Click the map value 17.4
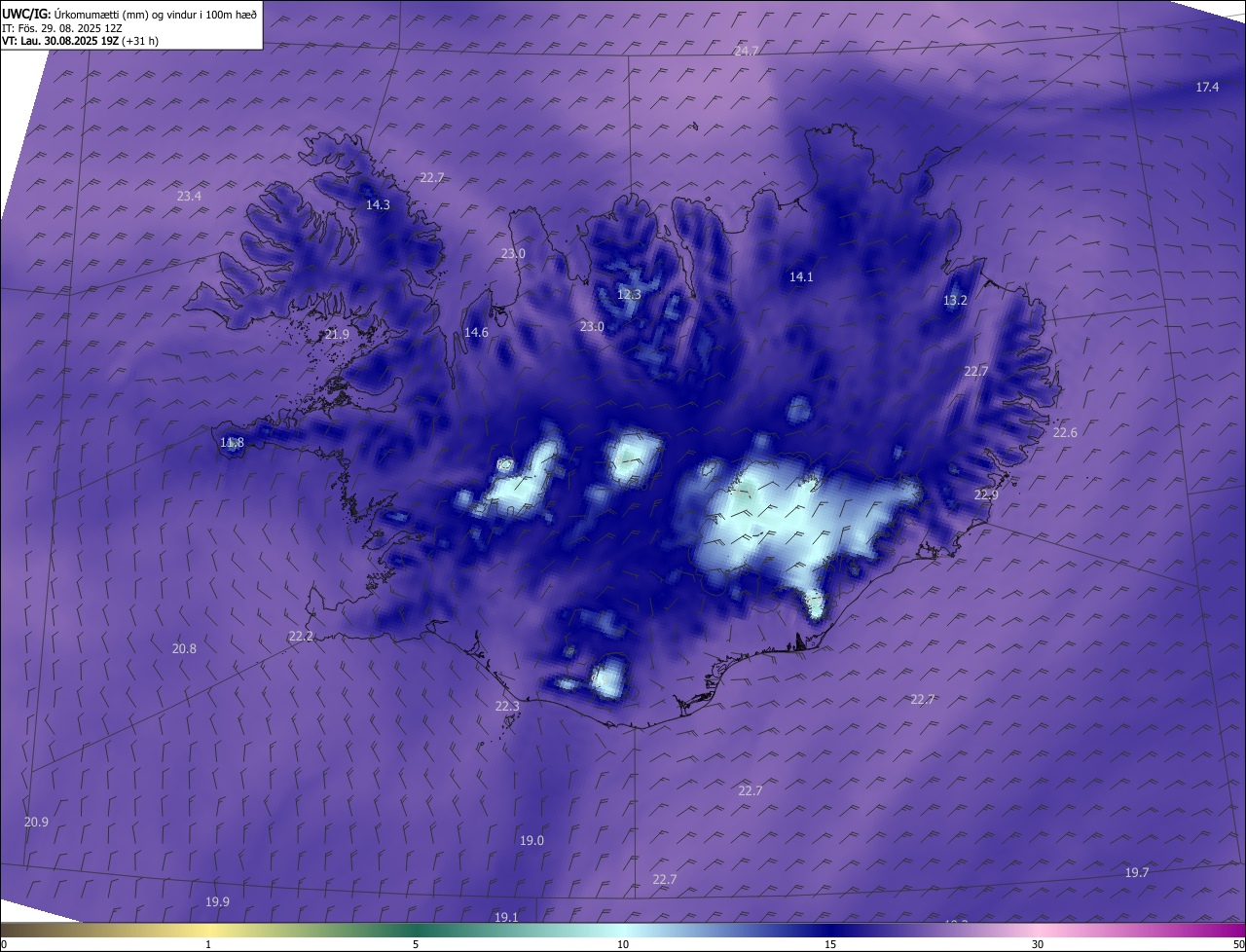Screen dimensions: 1246x952 pyautogui.click(x=1207, y=88)
